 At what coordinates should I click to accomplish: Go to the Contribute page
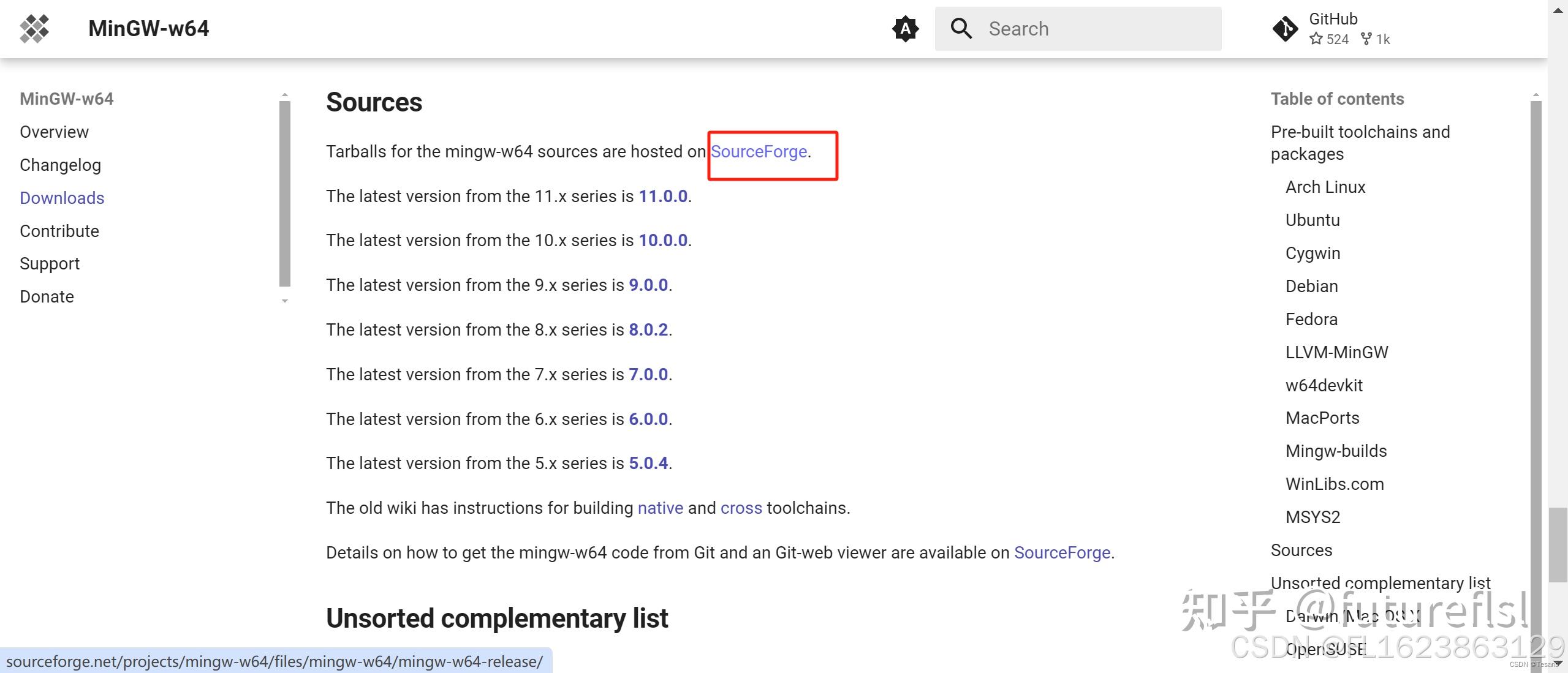point(59,231)
